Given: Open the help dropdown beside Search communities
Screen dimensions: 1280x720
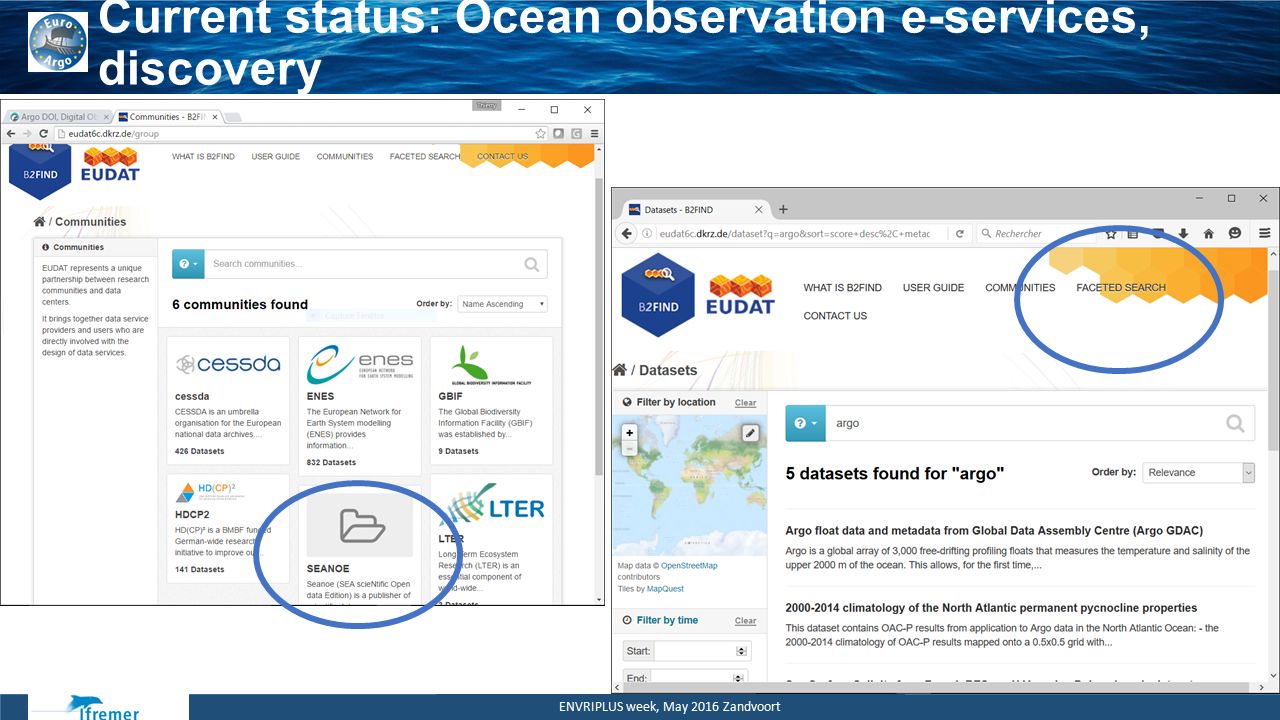Looking at the screenshot, I should (x=188, y=264).
